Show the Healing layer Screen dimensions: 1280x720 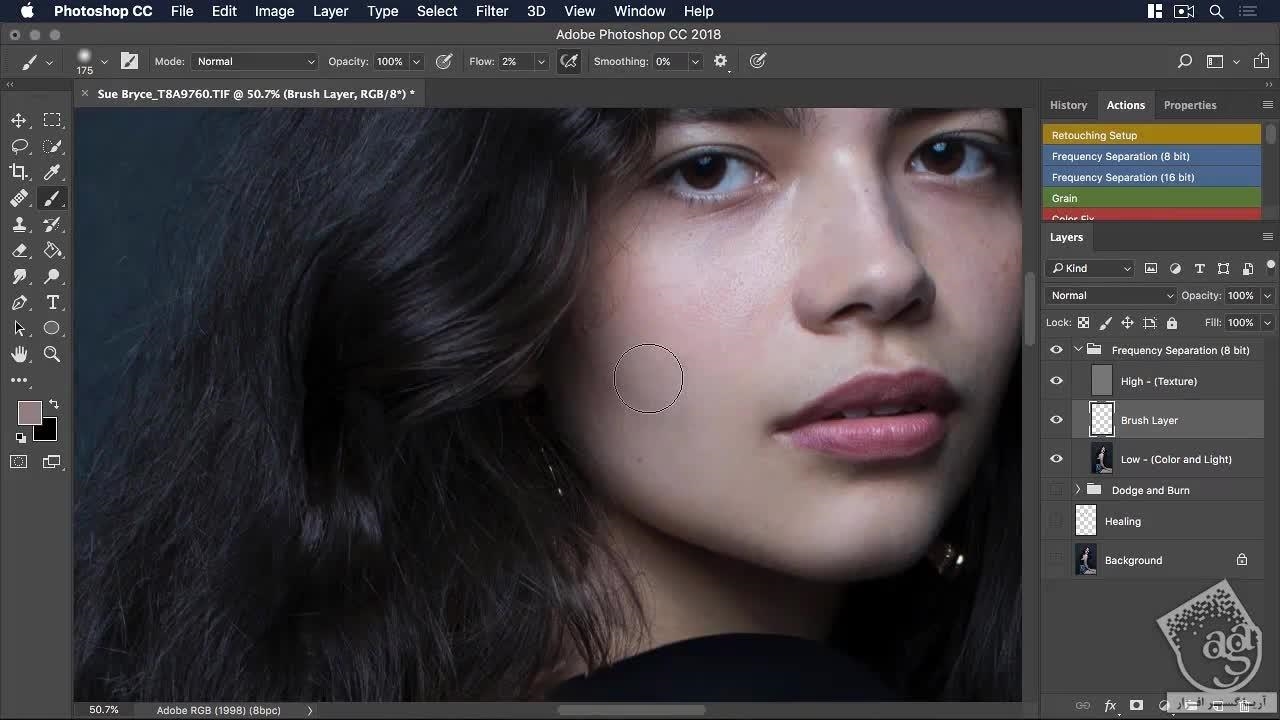[x=1056, y=521]
